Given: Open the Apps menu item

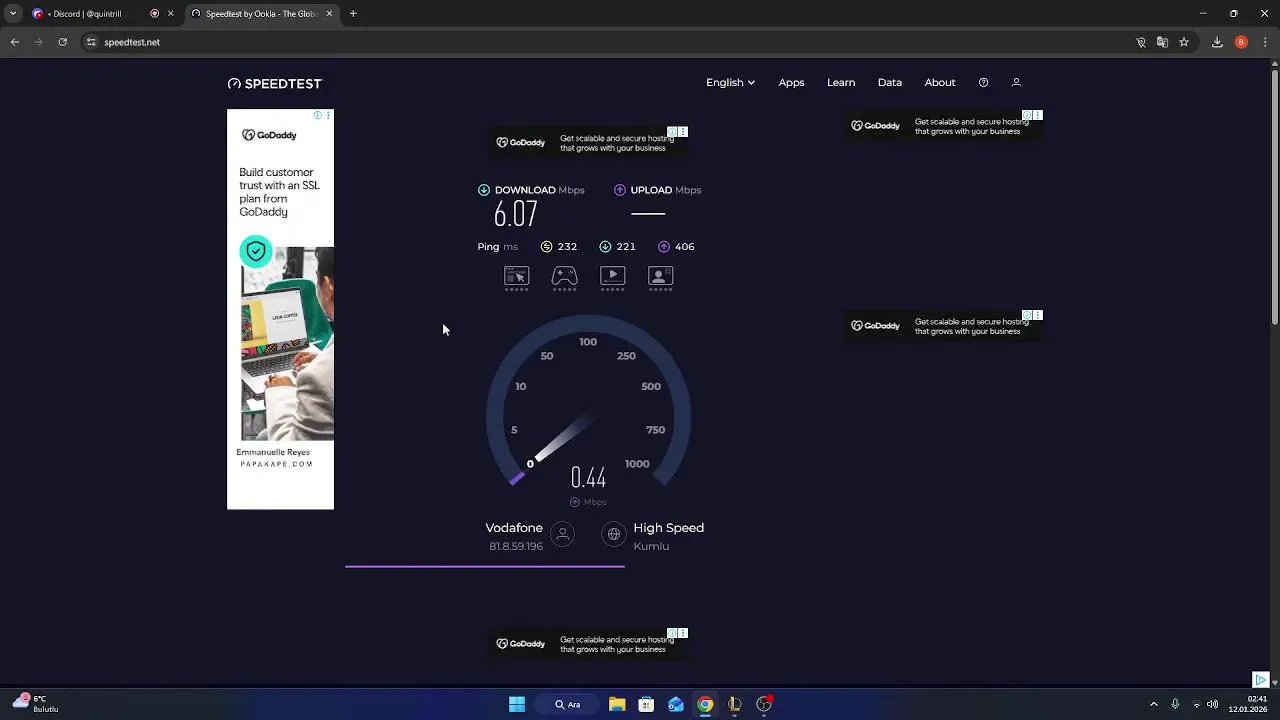Looking at the screenshot, I should click(x=791, y=83).
